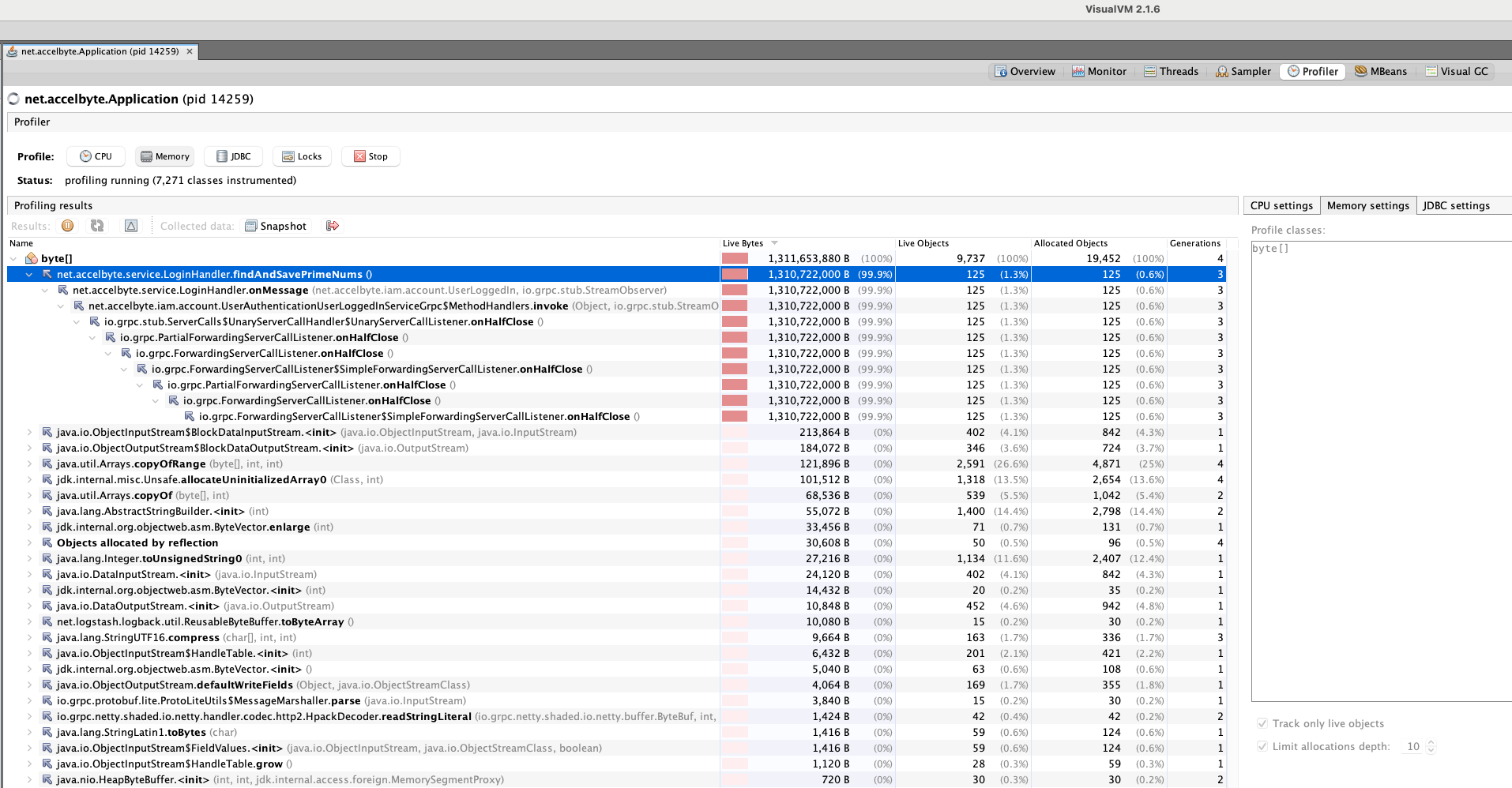Viewport: 1512px width, 788px height.
Task: Select the Profiler tab
Action: pos(1313,71)
